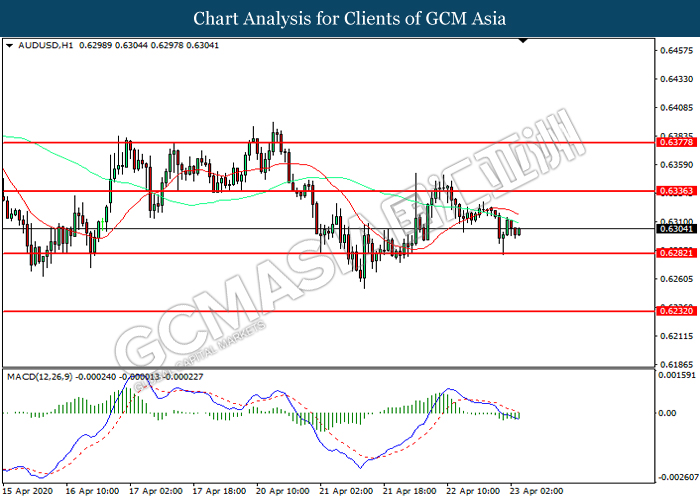Click the chart shift marker triangle at top
This screenshot has height=500, width=700.
523,41
